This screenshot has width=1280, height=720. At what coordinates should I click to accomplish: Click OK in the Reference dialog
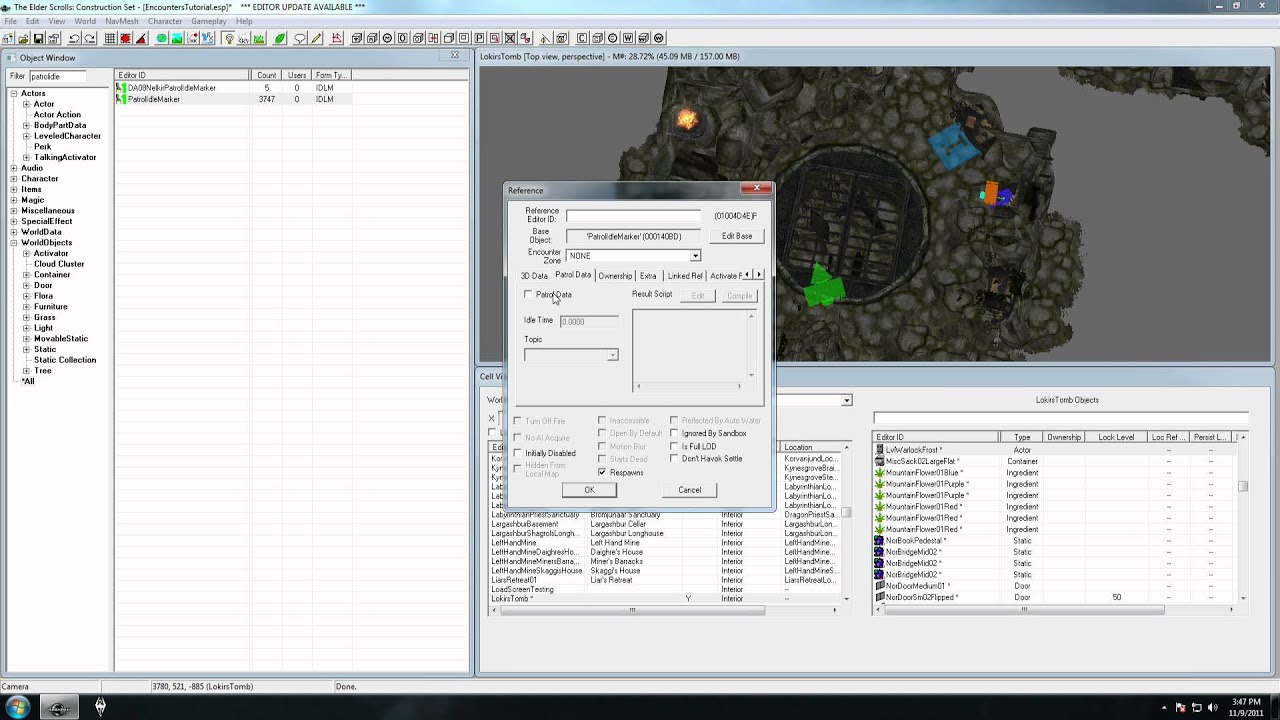(x=589, y=490)
